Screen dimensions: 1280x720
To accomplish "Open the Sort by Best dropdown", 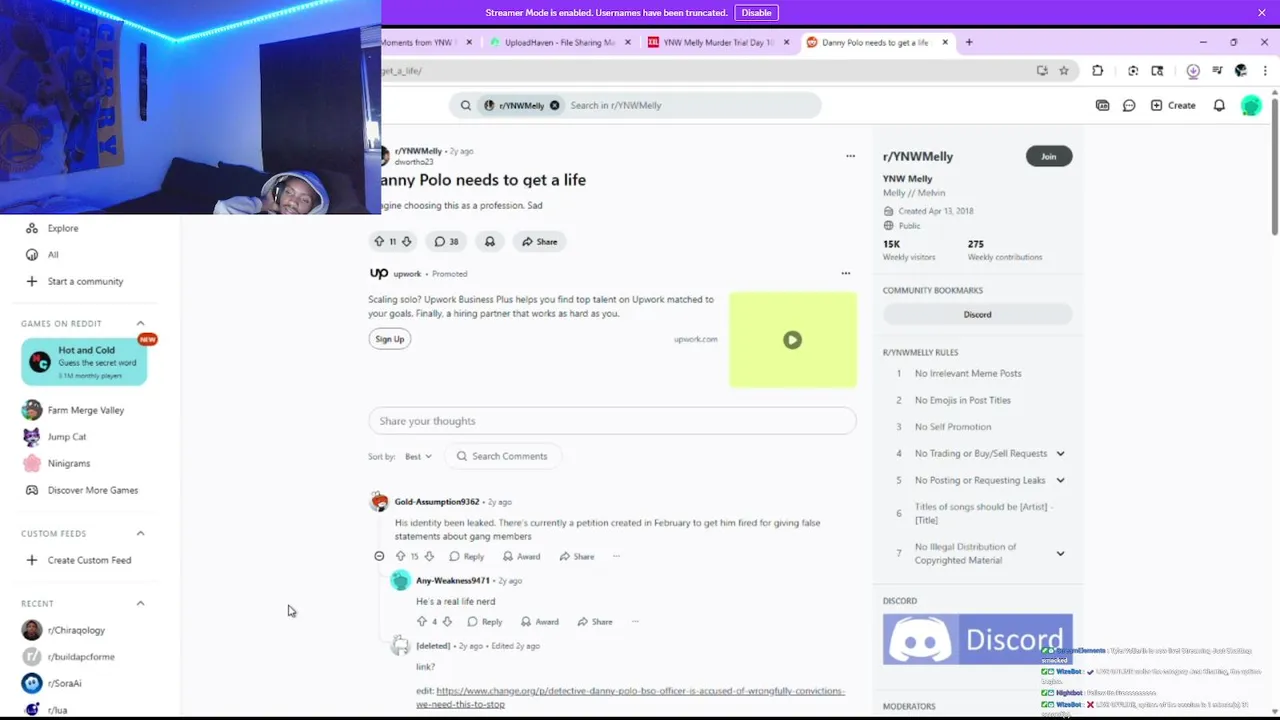I will 418,456.
